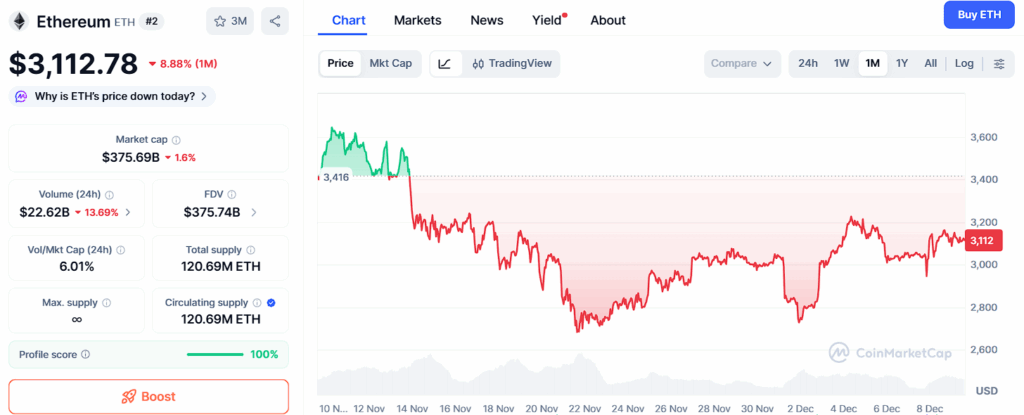The image size is (1024, 415).
Task: Select the 1Y time range
Action: 902,63
